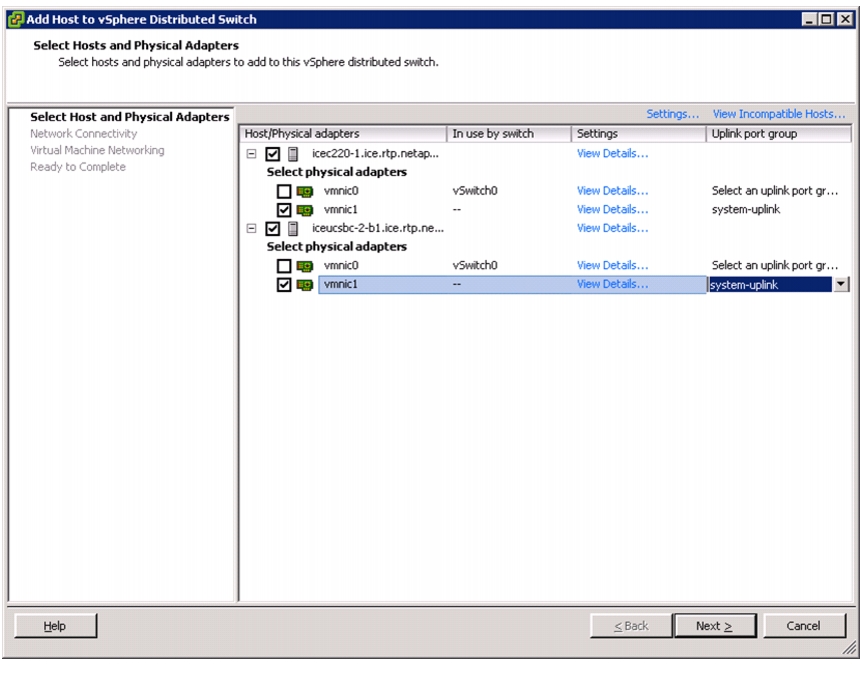The height and width of the screenshot is (684, 860).
Task: Select the icec220-1.ice.rtp.netap... host name
Action: [375, 154]
